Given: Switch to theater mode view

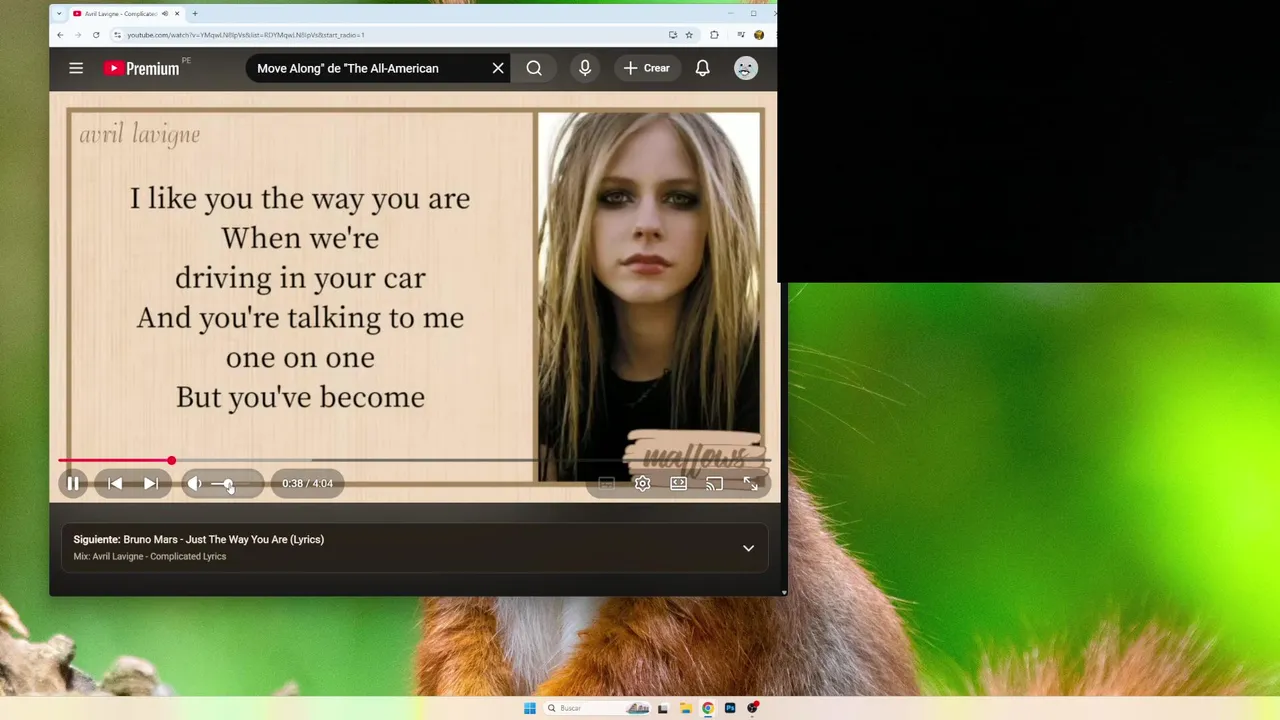Looking at the screenshot, I should click(x=679, y=484).
